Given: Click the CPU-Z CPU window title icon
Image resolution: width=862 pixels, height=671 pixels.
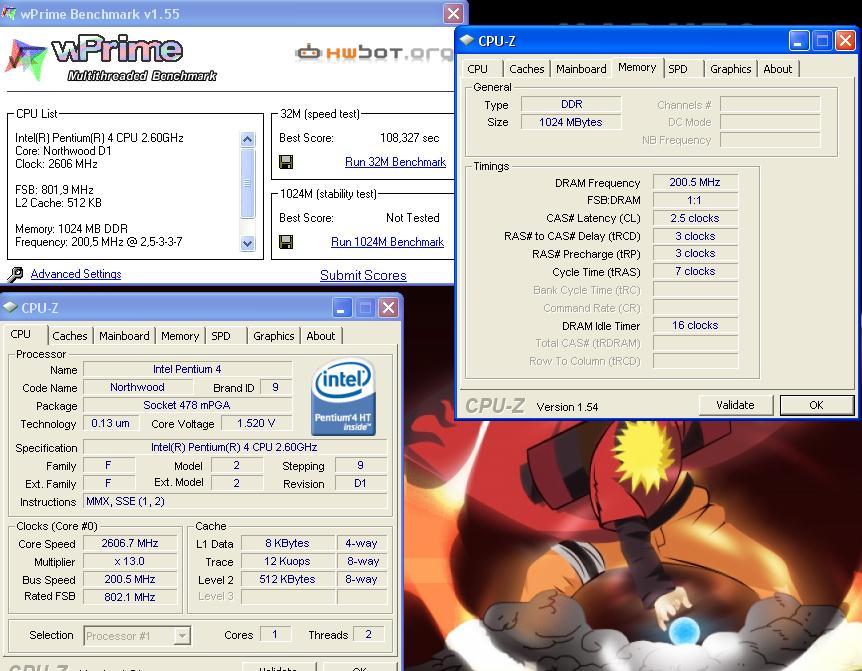Looking at the screenshot, I should [10, 307].
